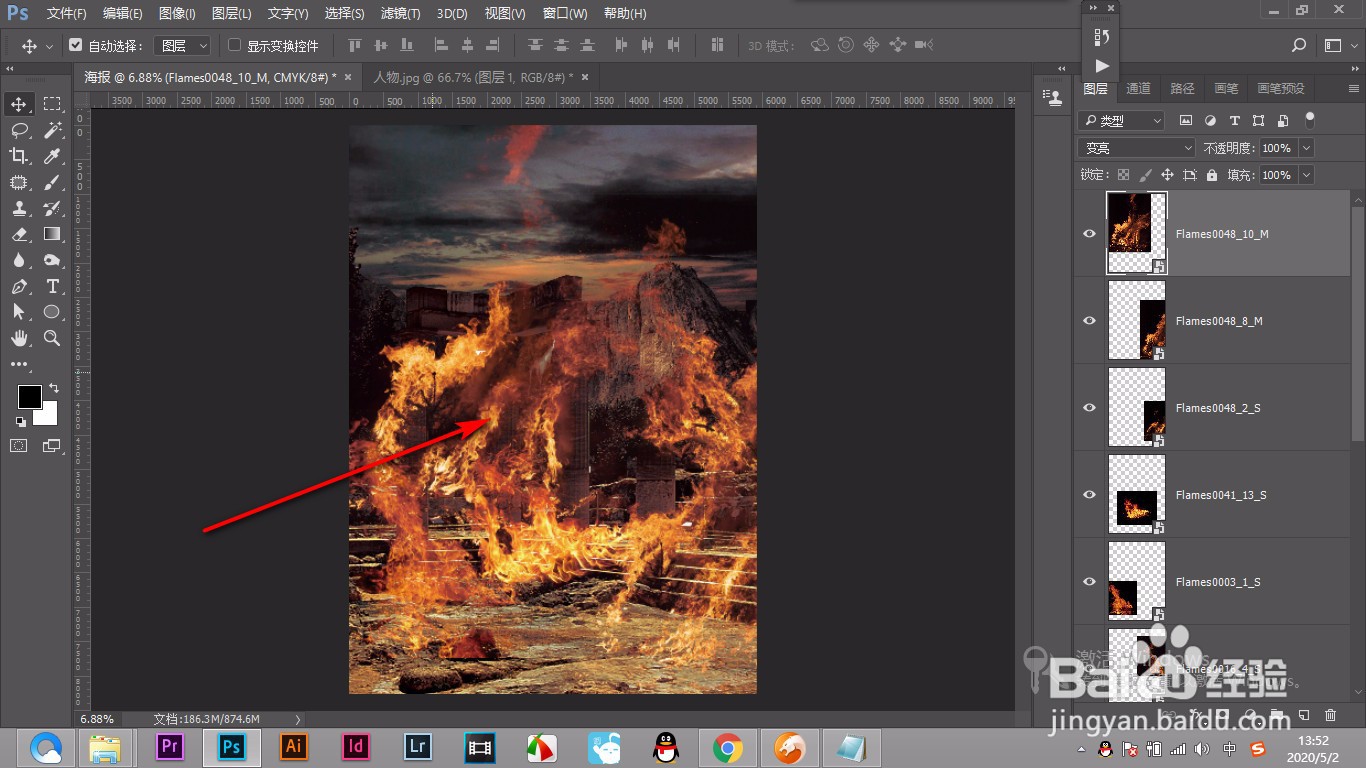Delete layer with trash icon
This screenshot has width=1366, height=768.
point(1330,715)
